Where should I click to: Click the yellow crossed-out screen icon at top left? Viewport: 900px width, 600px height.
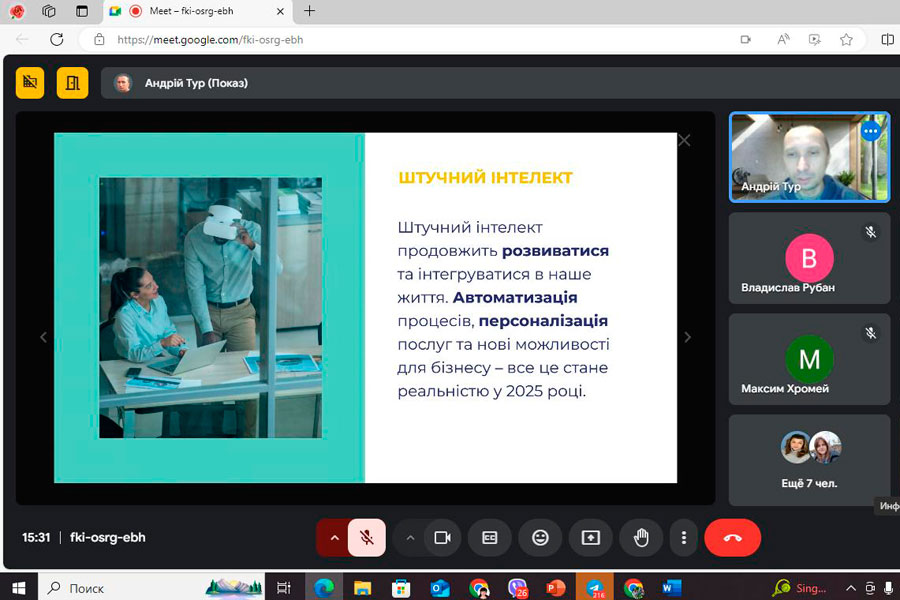[30, 83]
